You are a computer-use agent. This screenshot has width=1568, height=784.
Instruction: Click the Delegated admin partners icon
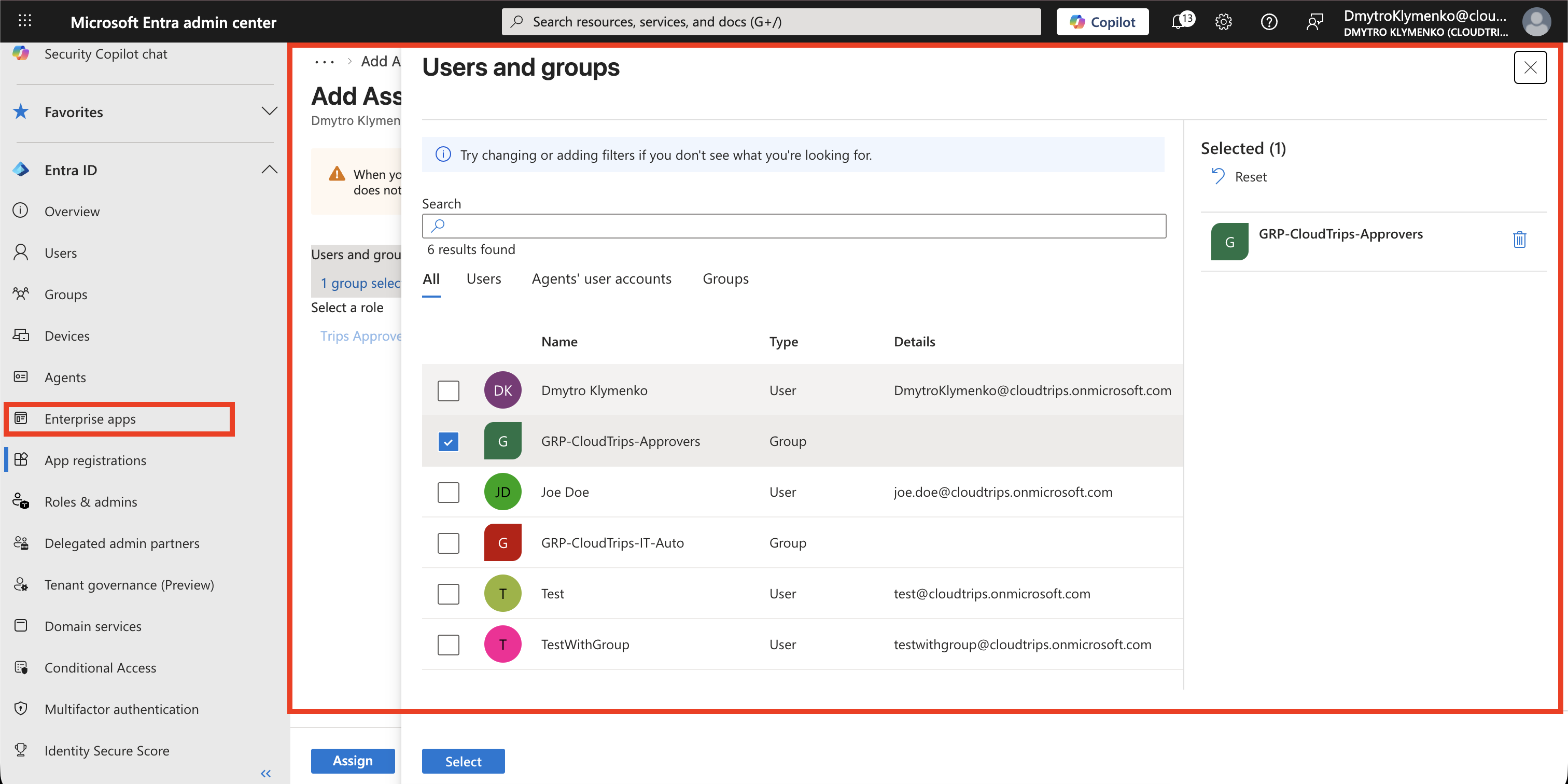21,542
